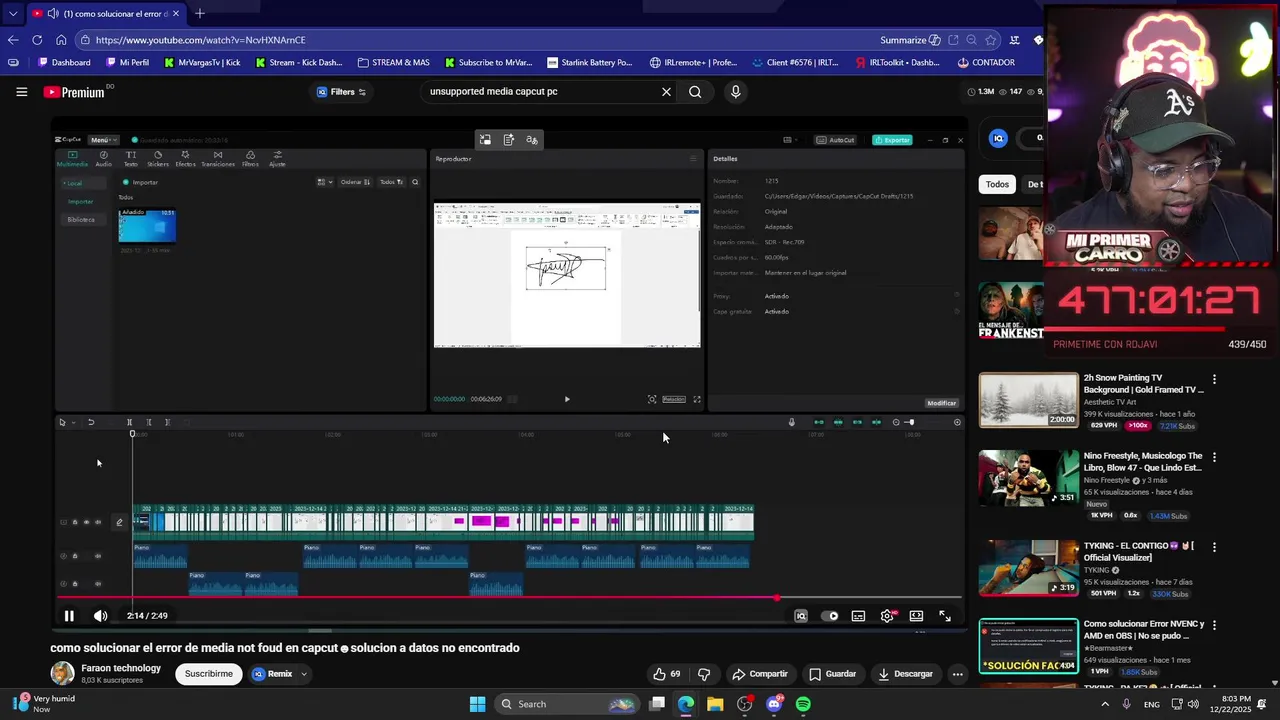
Task: Turn on subtitles in player
Action: click(858, 616)
